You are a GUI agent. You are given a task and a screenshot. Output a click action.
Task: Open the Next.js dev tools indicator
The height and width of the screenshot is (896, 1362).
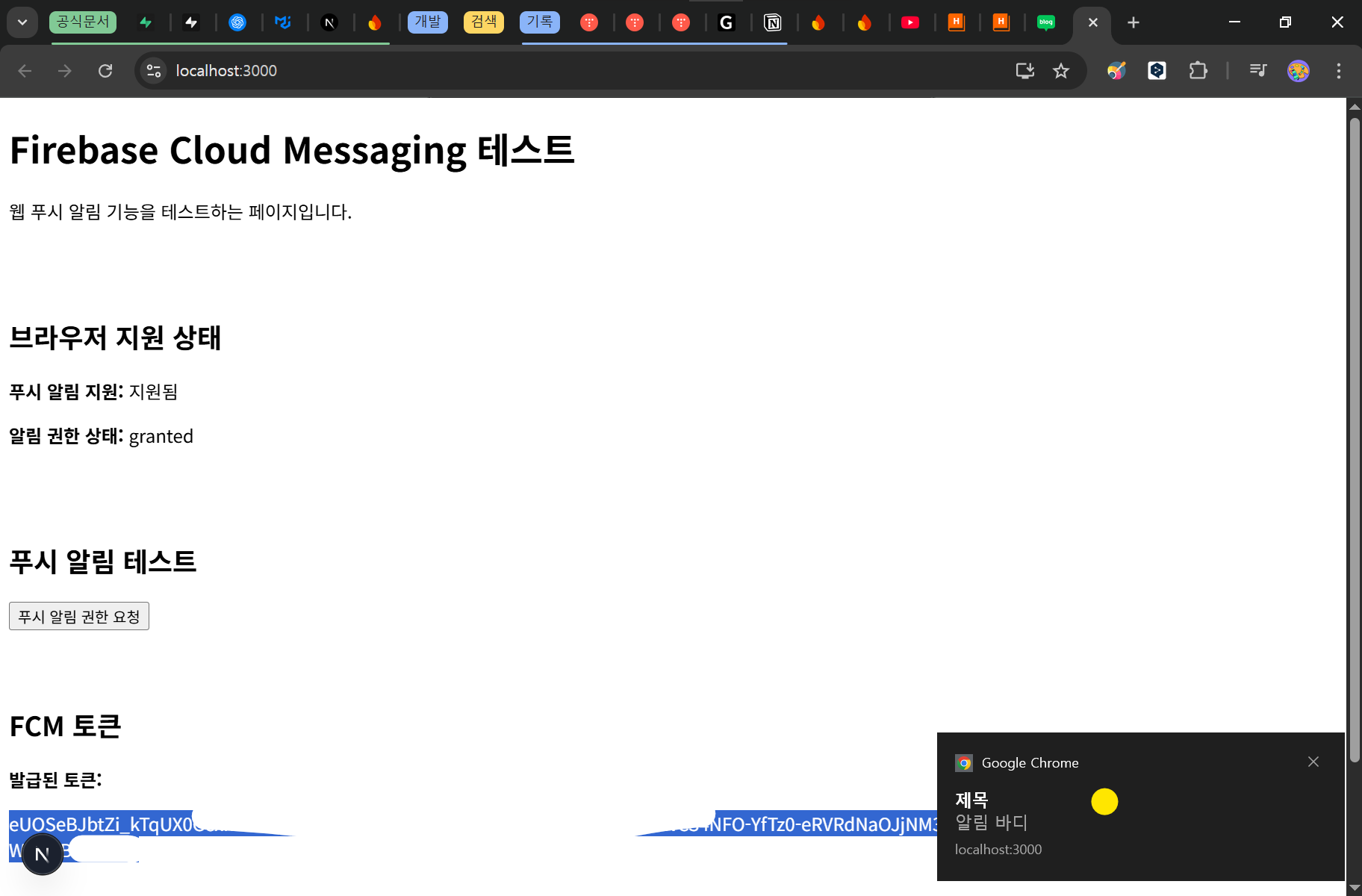click(x=43, y=854)
